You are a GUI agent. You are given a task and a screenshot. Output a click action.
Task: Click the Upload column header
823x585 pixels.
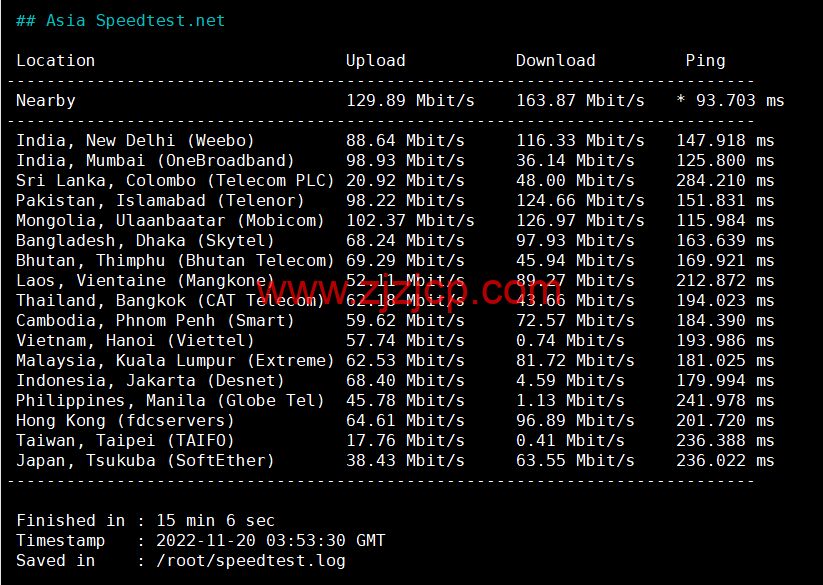pos(375,60)
